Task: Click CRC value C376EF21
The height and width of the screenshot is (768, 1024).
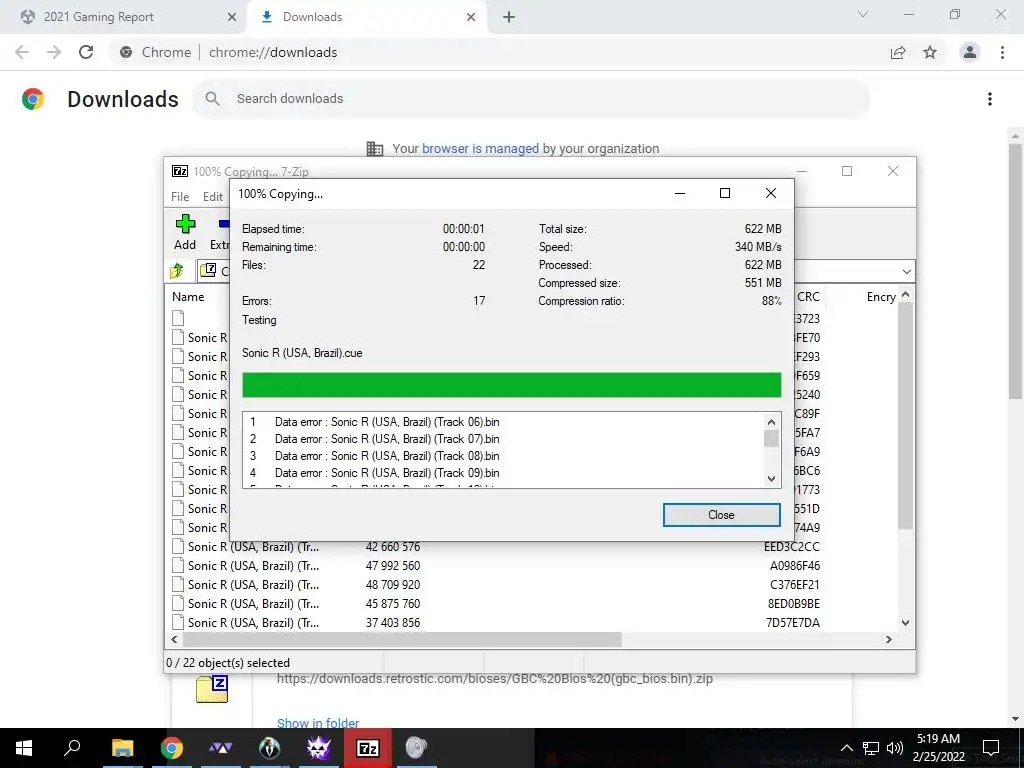Action: [795, 584]
